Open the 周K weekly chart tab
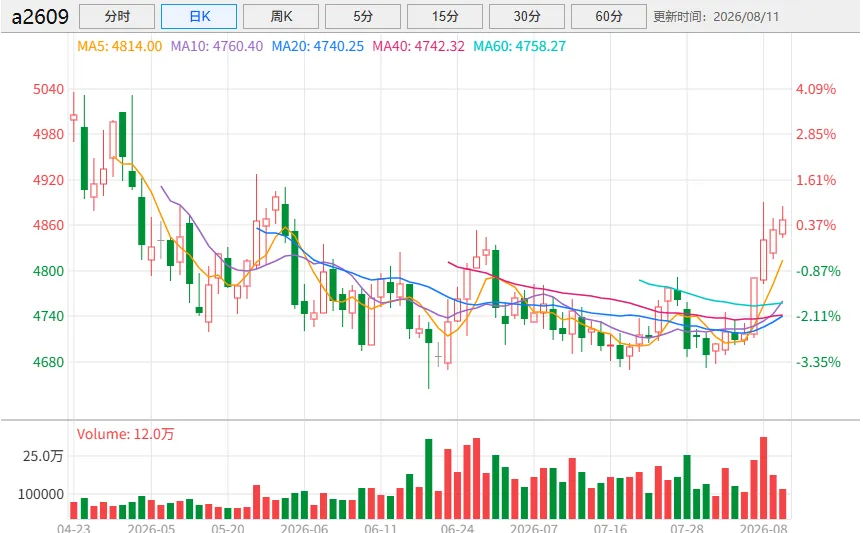This screenshot has width=863, height=533. click(281, 17)
